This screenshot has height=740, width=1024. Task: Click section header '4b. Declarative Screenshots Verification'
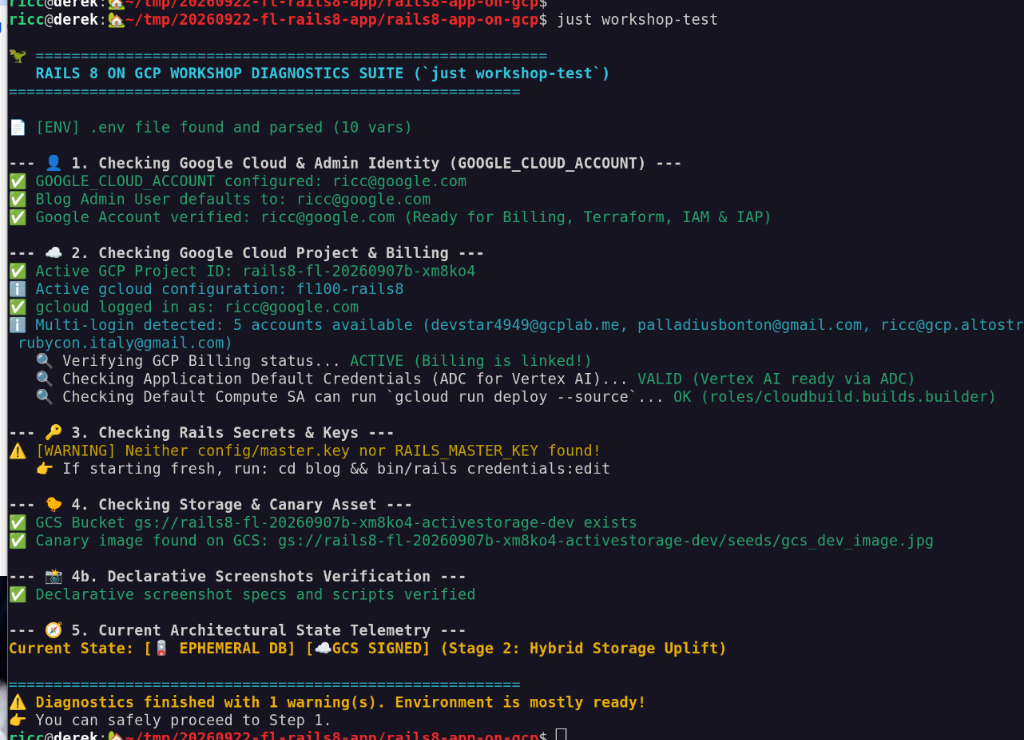click(x=251, y=576)
